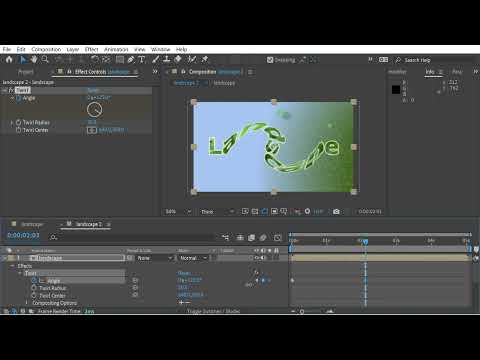The width and height of the screenshot is (480, 360).
Task: Select the Type text tool
Action: point(142,60)
